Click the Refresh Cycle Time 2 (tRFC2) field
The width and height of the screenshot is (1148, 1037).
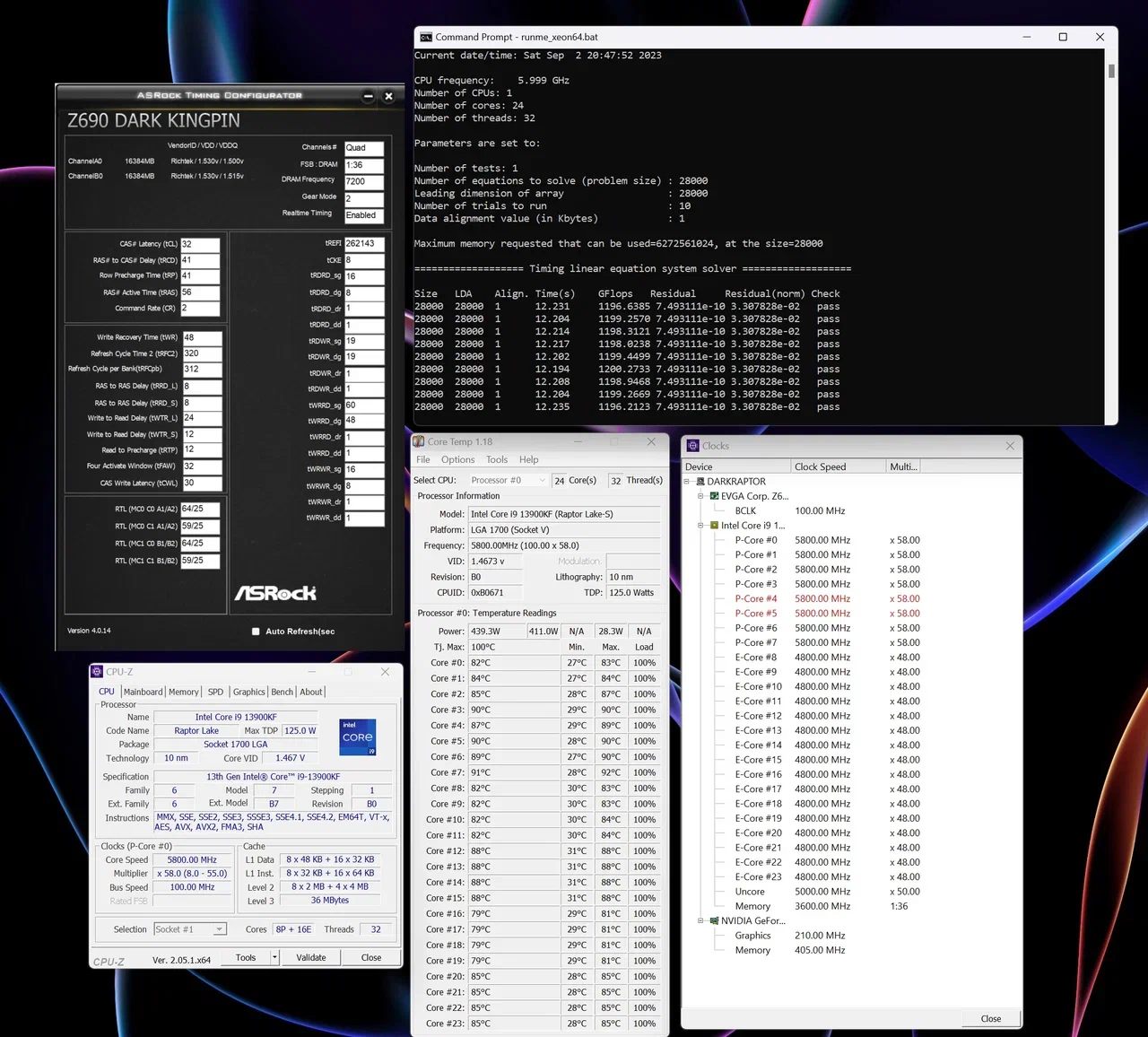tap(202, 353)
